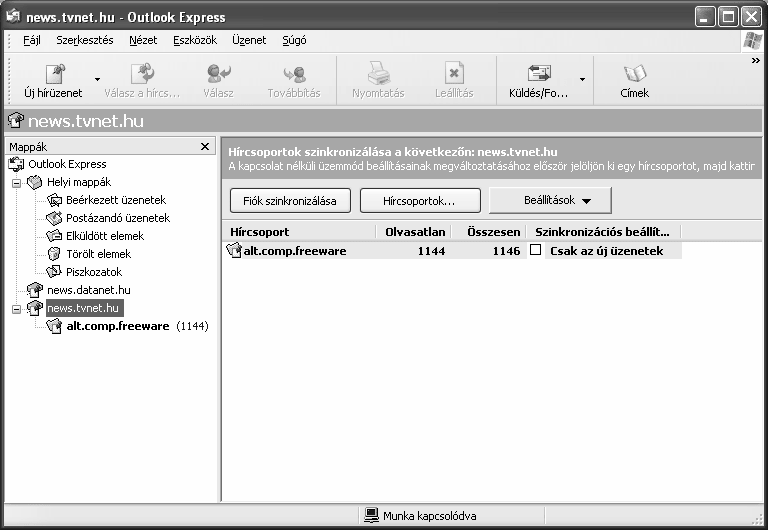Open the Üzenet menu
The height and width of the screenshot is (530, 768).
pyautogui.click(x=249, y=40)
